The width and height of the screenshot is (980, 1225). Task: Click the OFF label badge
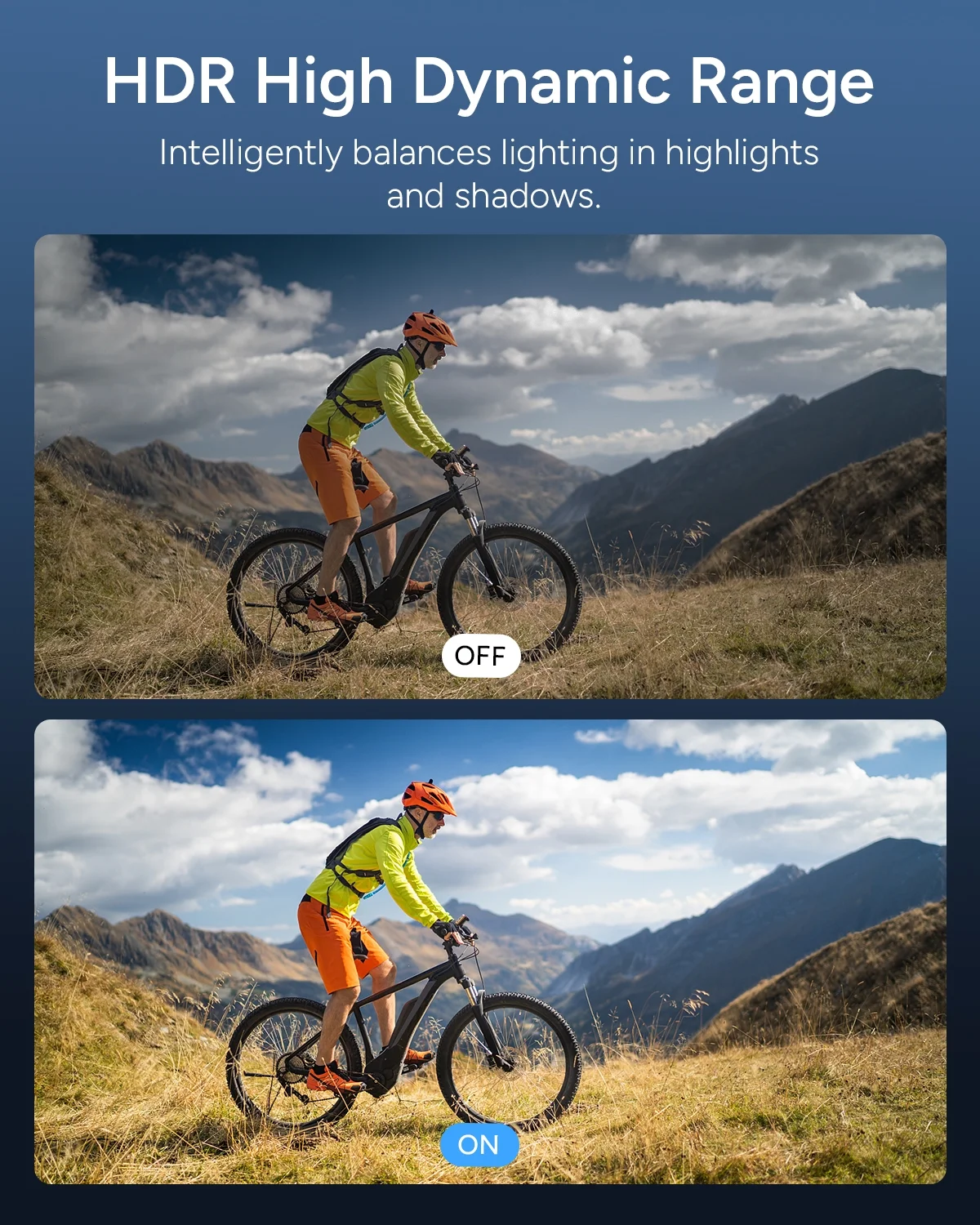[481, 656]
